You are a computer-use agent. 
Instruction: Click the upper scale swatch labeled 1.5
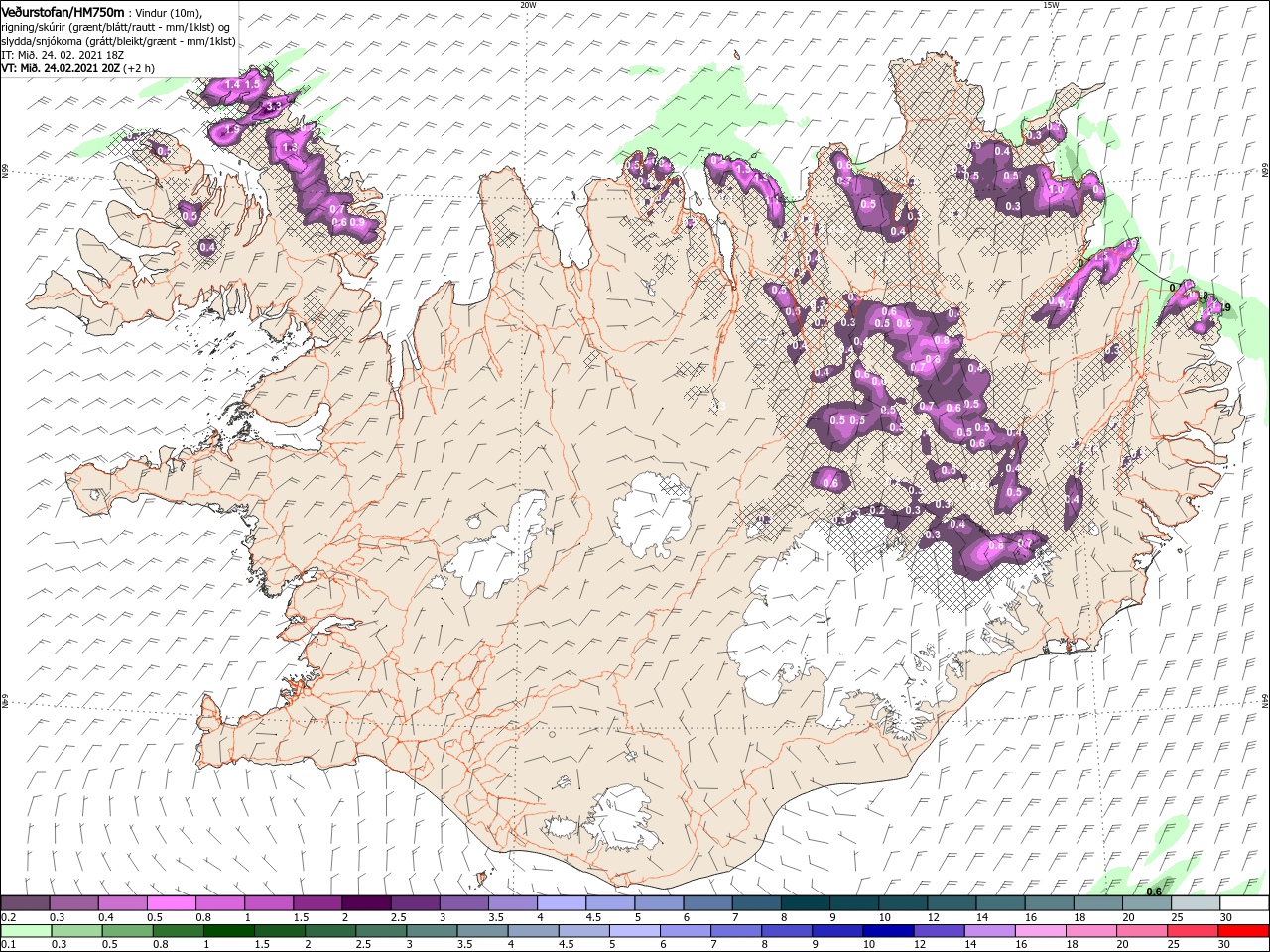(x=317, y=903)
